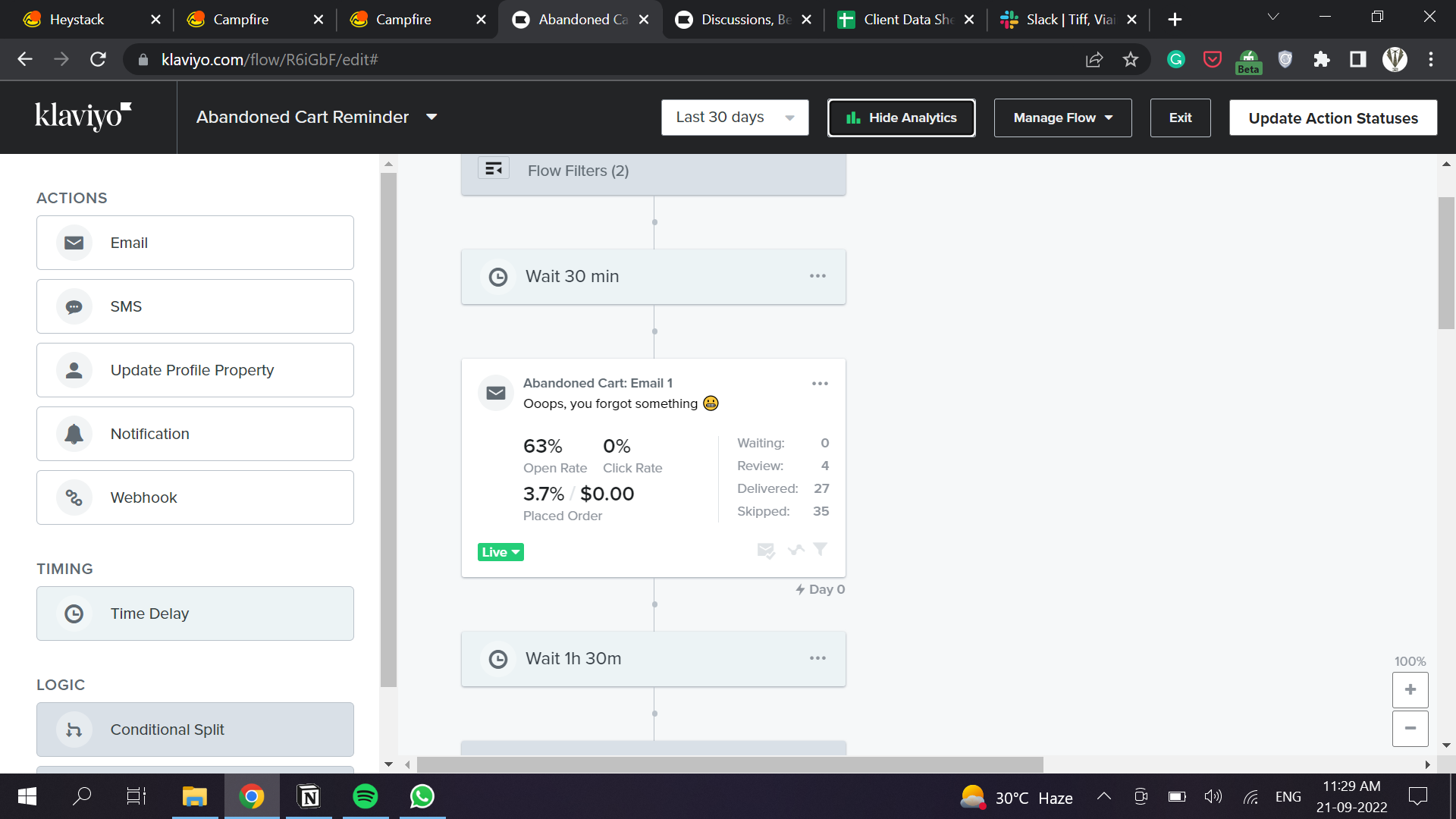
Task: Switch to the Client Data Sheet browser tab
Action: pyautogui.click(x=906, y=20)
